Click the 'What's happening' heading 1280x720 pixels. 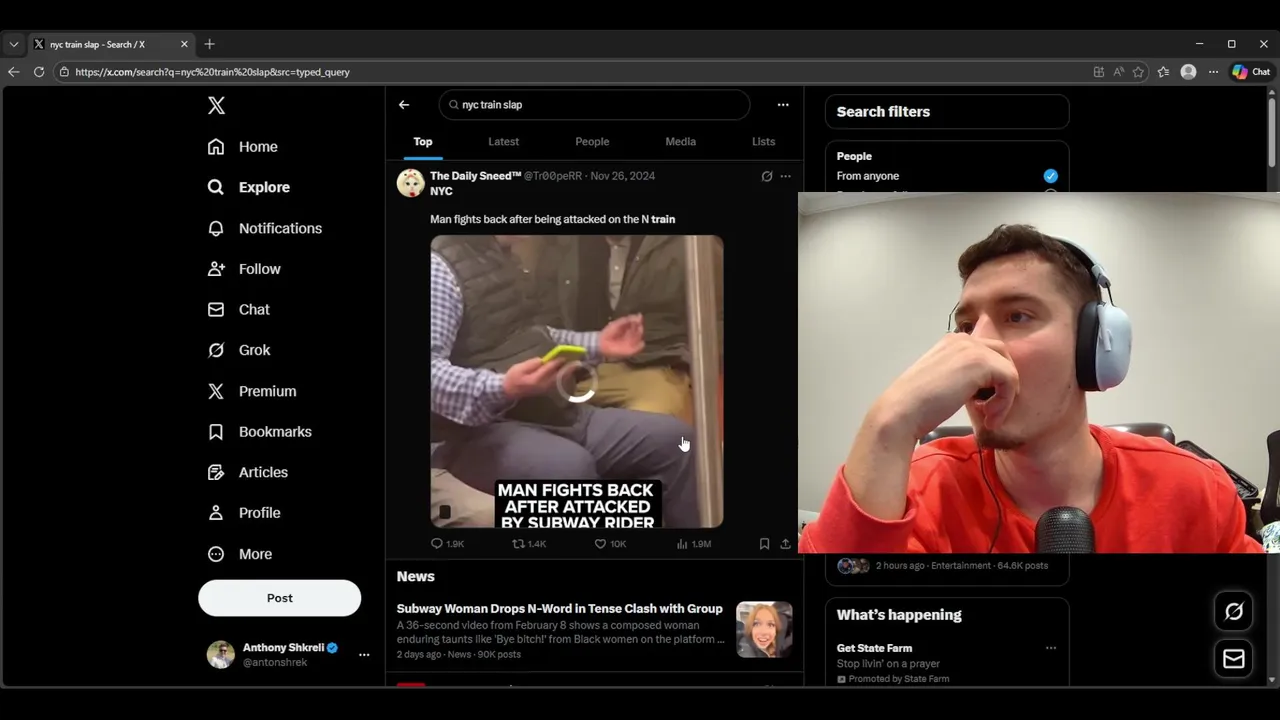tap(899, 615)
